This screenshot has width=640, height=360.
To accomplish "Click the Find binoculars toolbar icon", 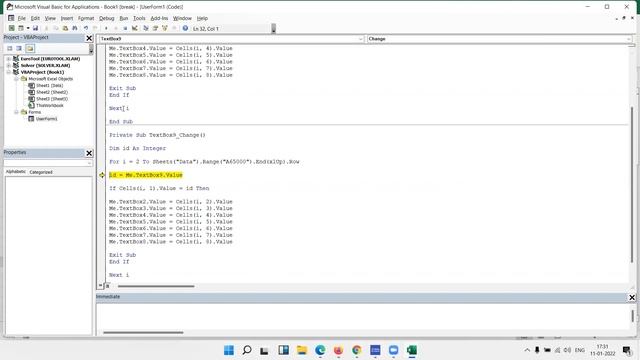I will click(74, 28).
